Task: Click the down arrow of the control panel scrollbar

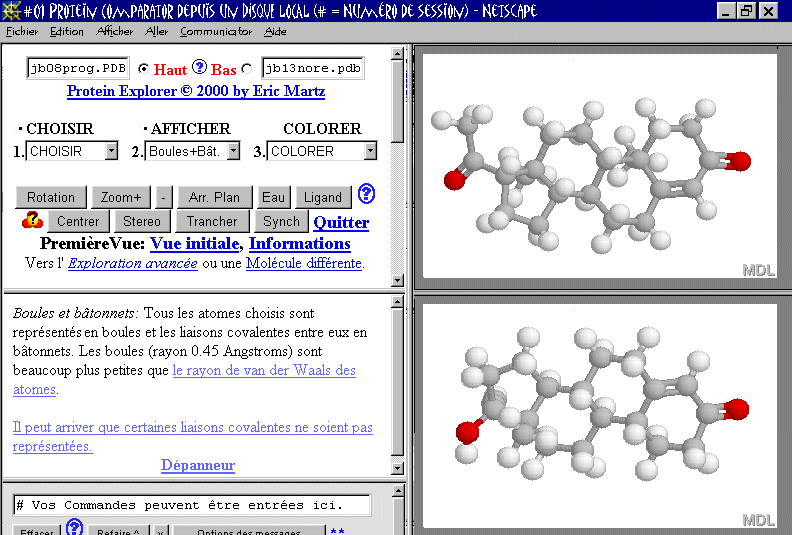Action: point(398,280)
